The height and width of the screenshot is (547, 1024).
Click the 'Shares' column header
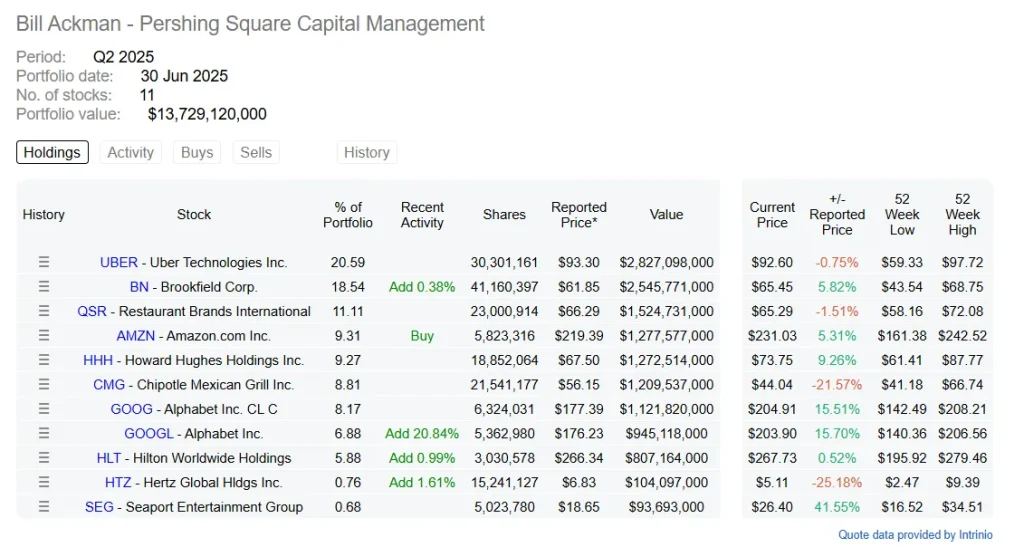click(x=504, y=215)
